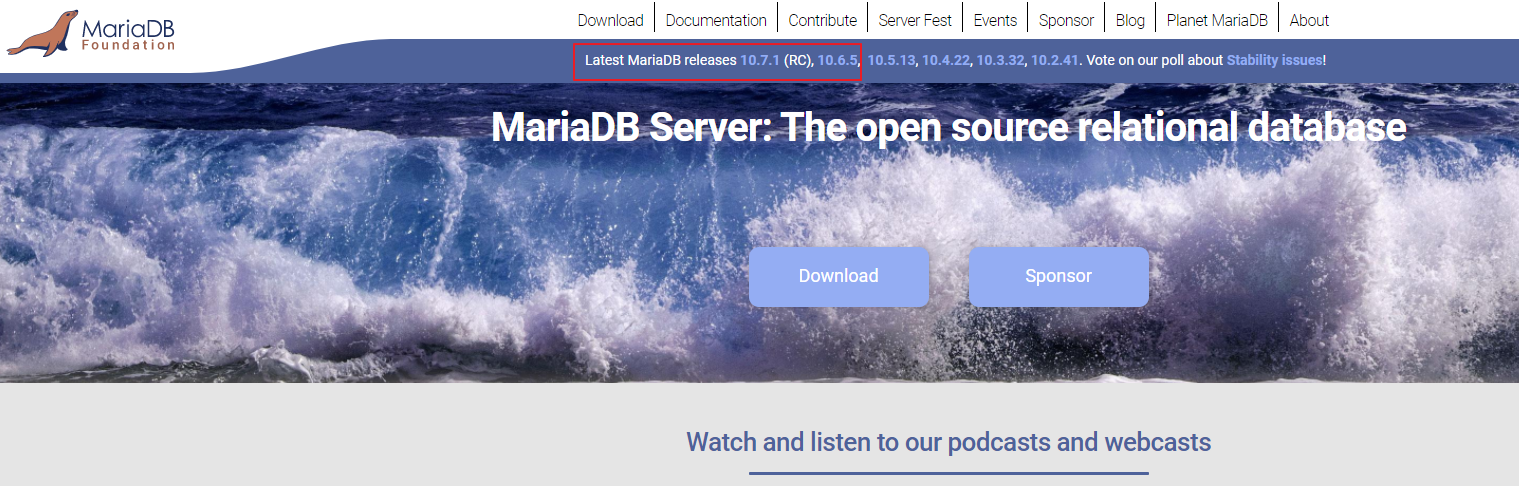Viewport: 1519px width, 486px height.
Task: Click the MariaDB Foundation sea lion logo
Action: pyautogui.click(x=92, y=32)
